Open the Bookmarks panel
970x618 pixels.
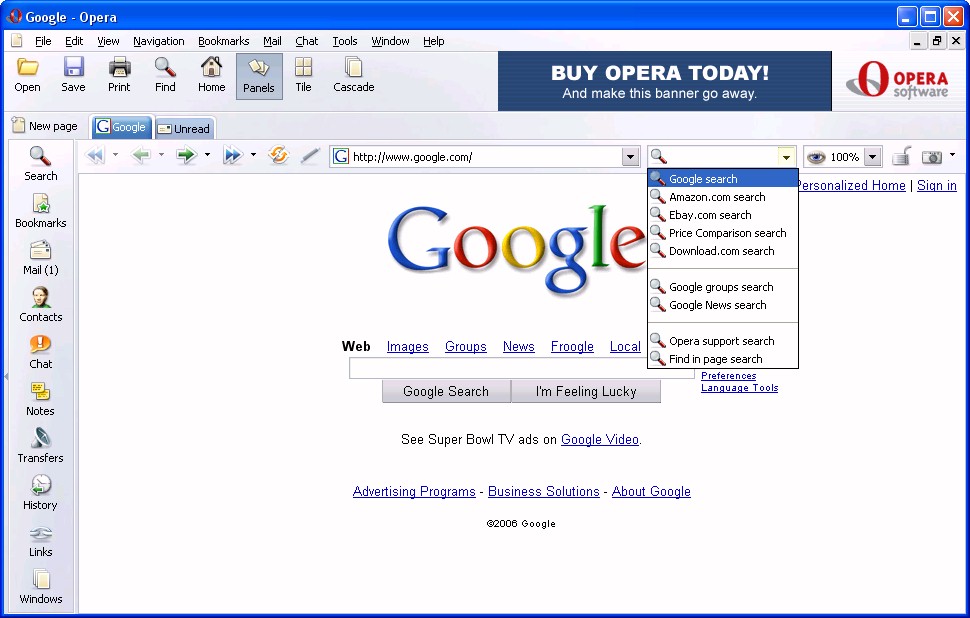click(x=40, y=211)
